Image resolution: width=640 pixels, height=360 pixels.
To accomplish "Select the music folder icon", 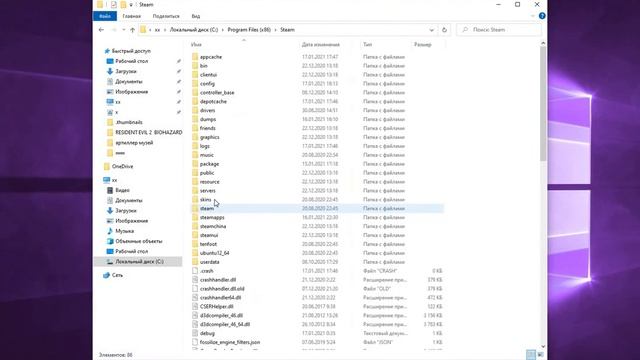I will 195,155.
